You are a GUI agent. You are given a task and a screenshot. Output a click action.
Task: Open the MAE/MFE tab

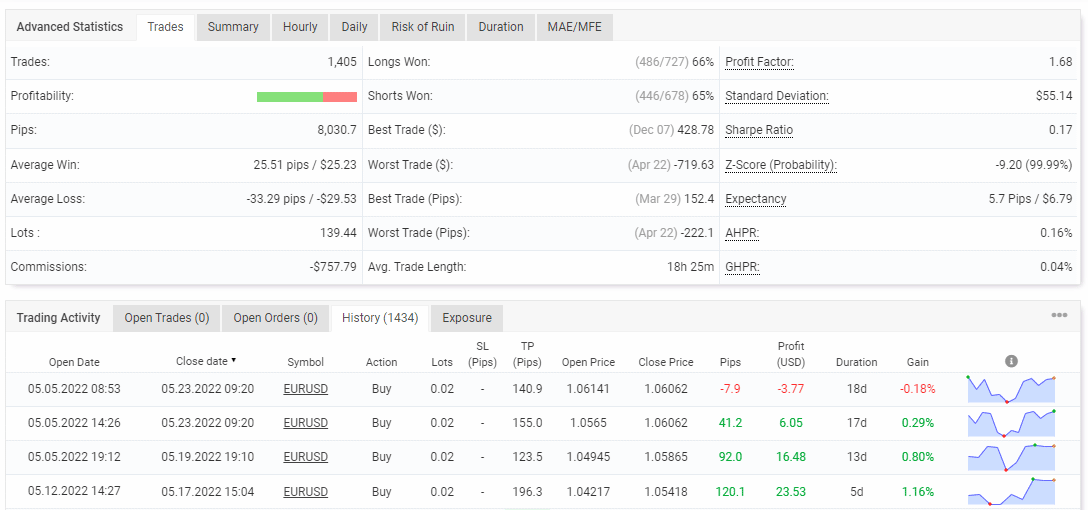(x=575, y=27)
